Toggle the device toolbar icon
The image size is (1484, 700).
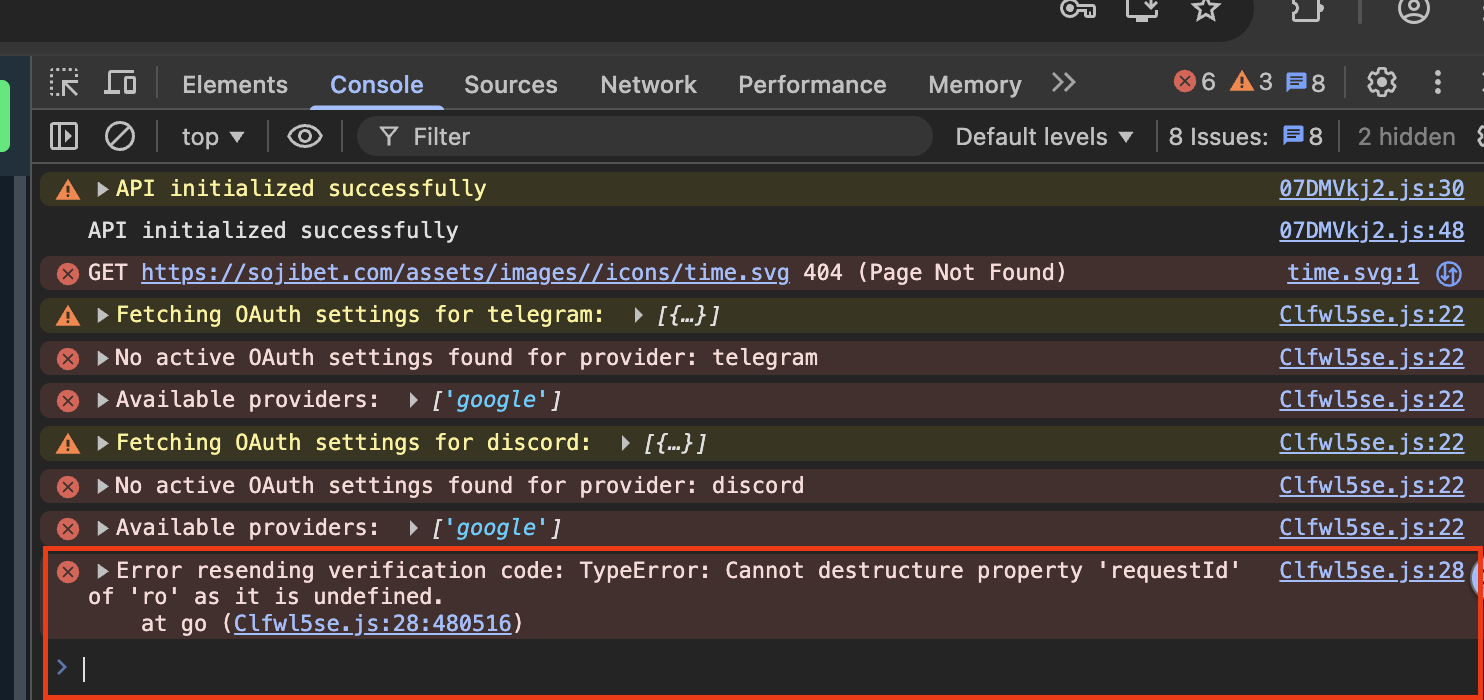pos(120,83)
